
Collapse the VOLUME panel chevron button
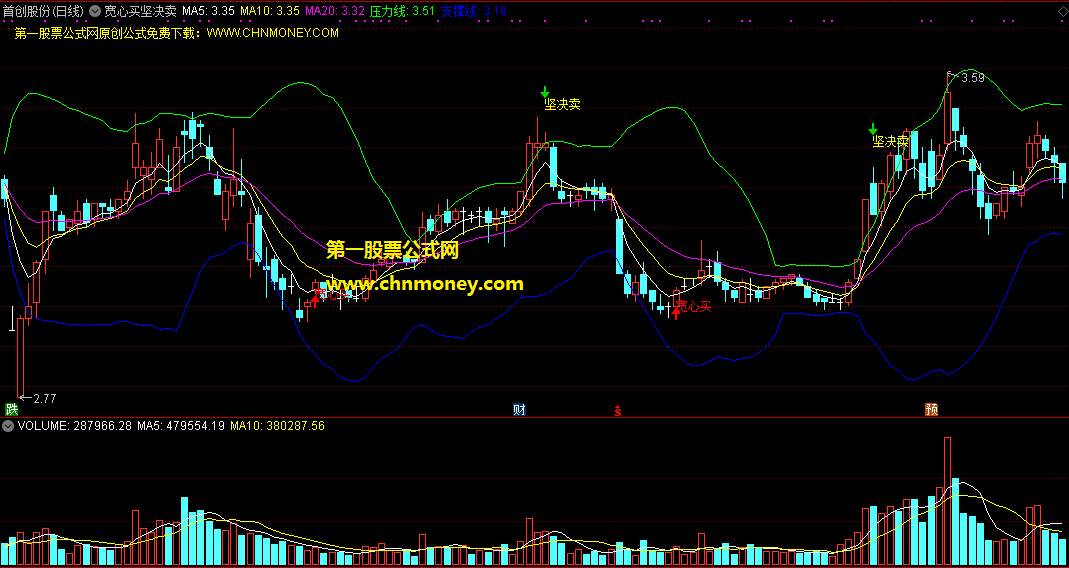pos(8,426)
